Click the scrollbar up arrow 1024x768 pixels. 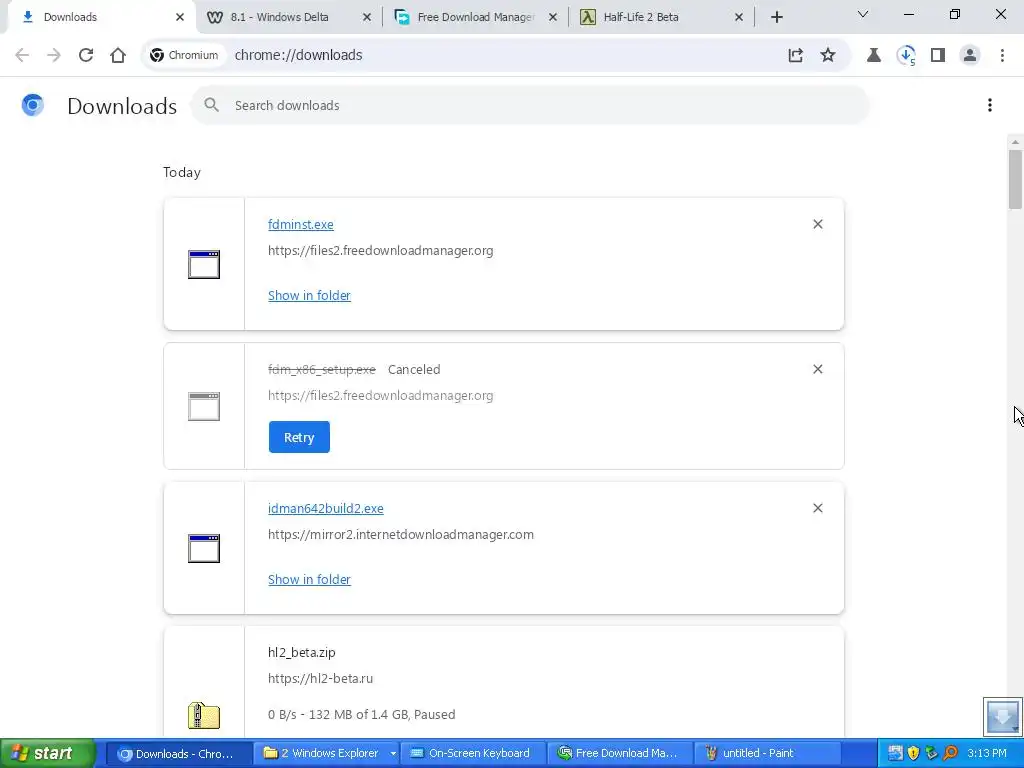coord(1015,142)
